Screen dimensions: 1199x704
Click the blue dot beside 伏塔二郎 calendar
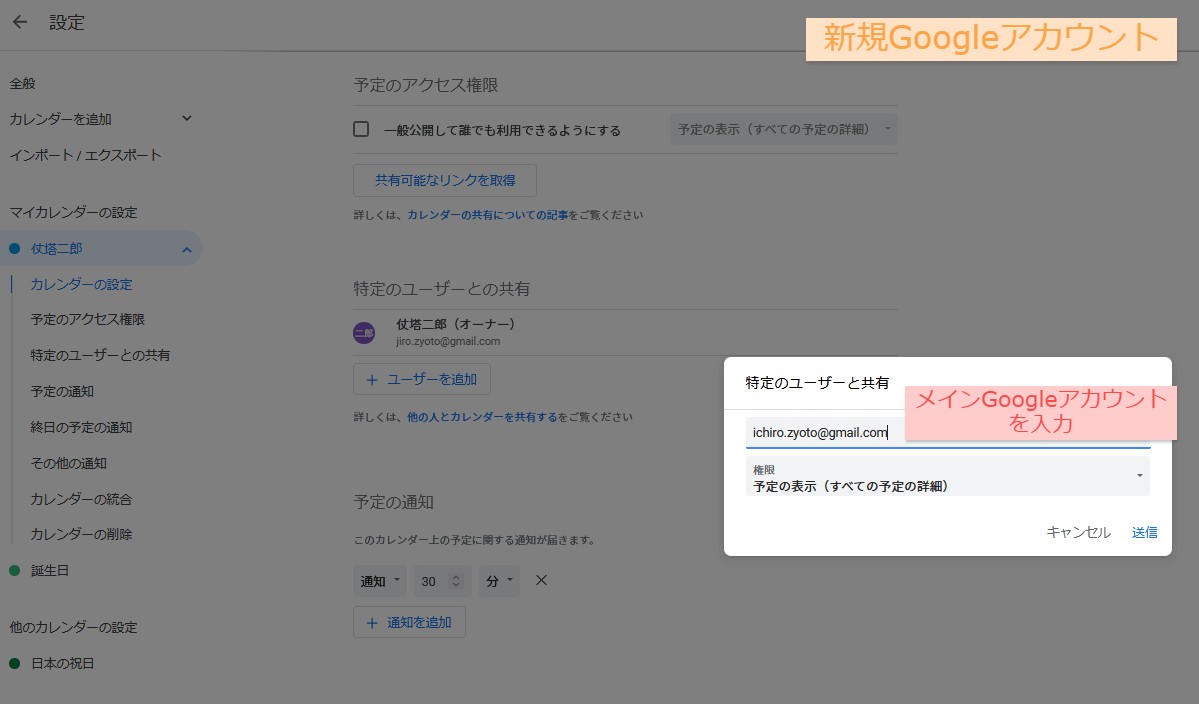point(15,248)
